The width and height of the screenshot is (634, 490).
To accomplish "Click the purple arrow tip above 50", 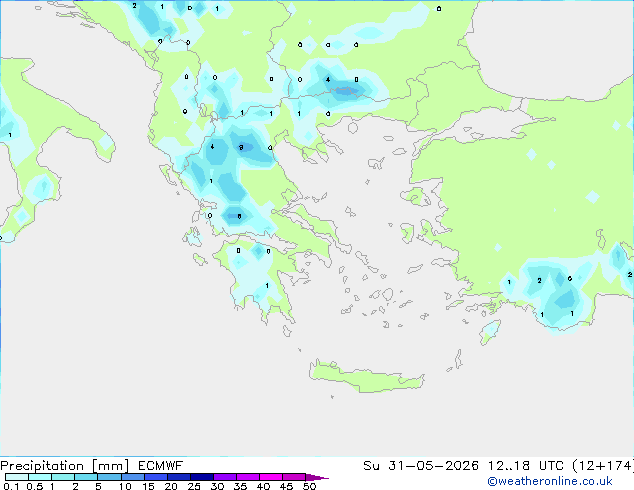I will 317,477.
